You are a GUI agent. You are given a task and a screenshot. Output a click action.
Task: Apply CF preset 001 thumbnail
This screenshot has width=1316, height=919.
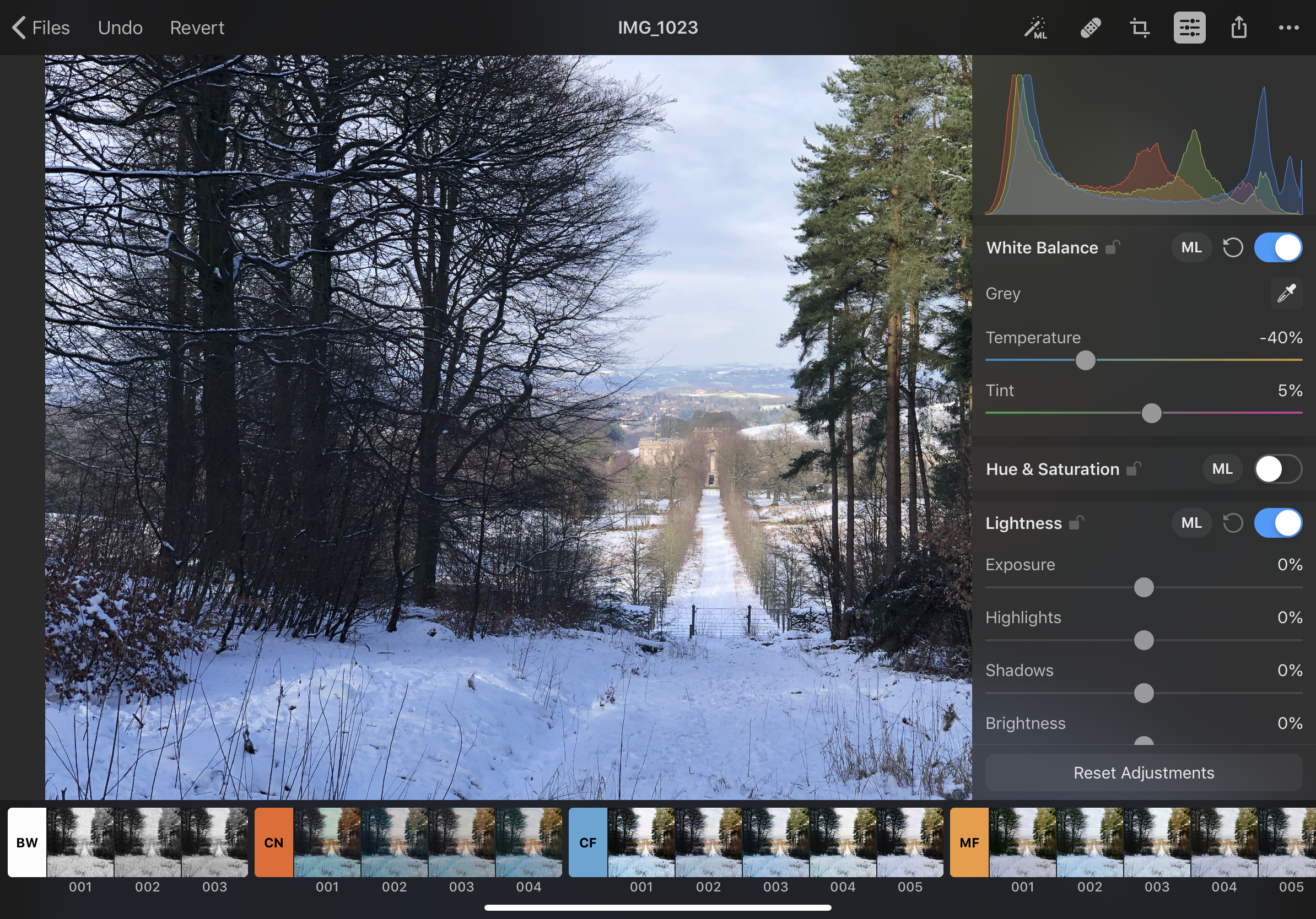pos(641,842)
